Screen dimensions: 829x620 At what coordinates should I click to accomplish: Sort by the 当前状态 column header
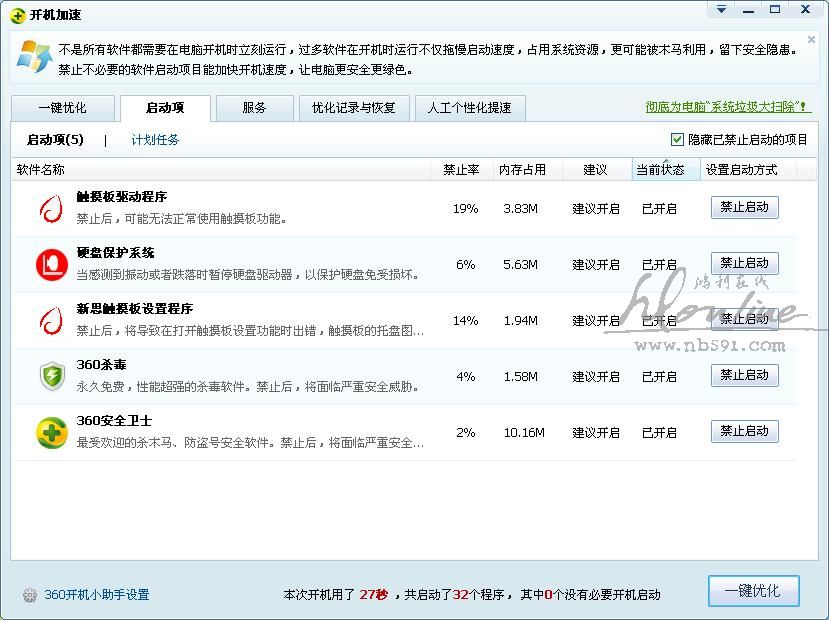point(660,170)
